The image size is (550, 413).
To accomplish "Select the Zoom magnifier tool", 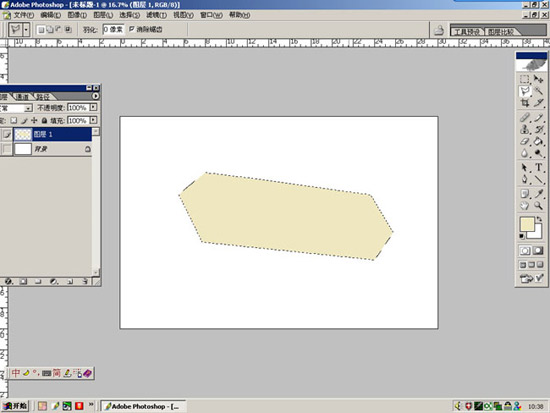I will 538,206.
